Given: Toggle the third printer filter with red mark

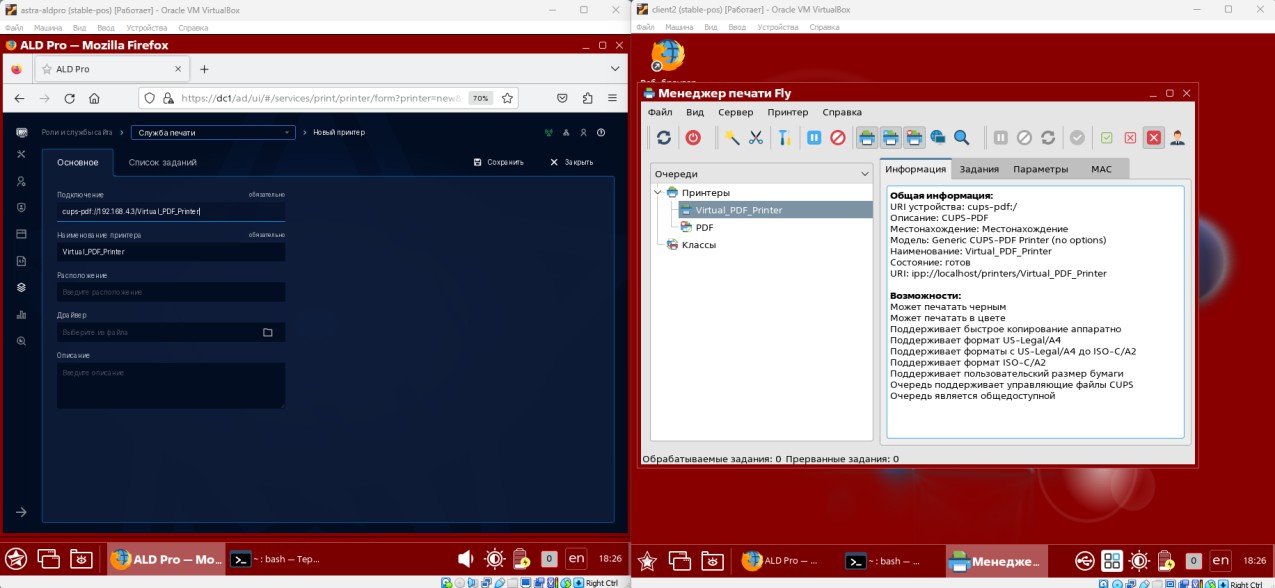Looking at the screenshot, I should (914, 138).
